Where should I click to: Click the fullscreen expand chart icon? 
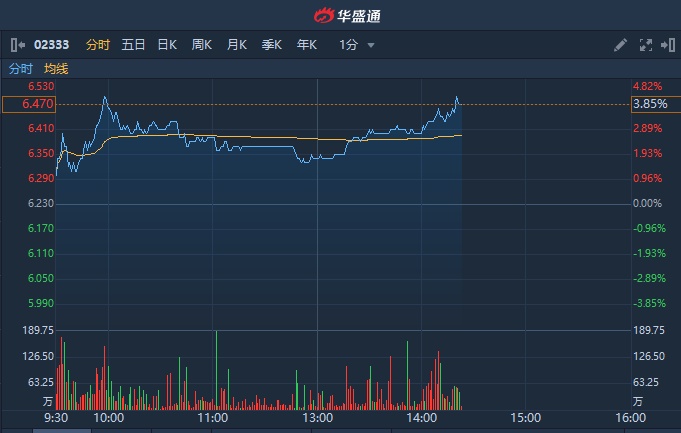pos(645,45)
